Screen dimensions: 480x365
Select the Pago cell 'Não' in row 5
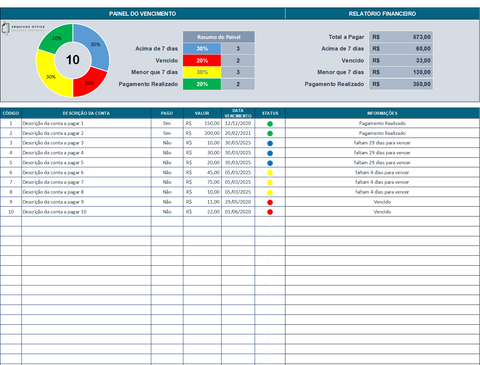tap(167, 163)
